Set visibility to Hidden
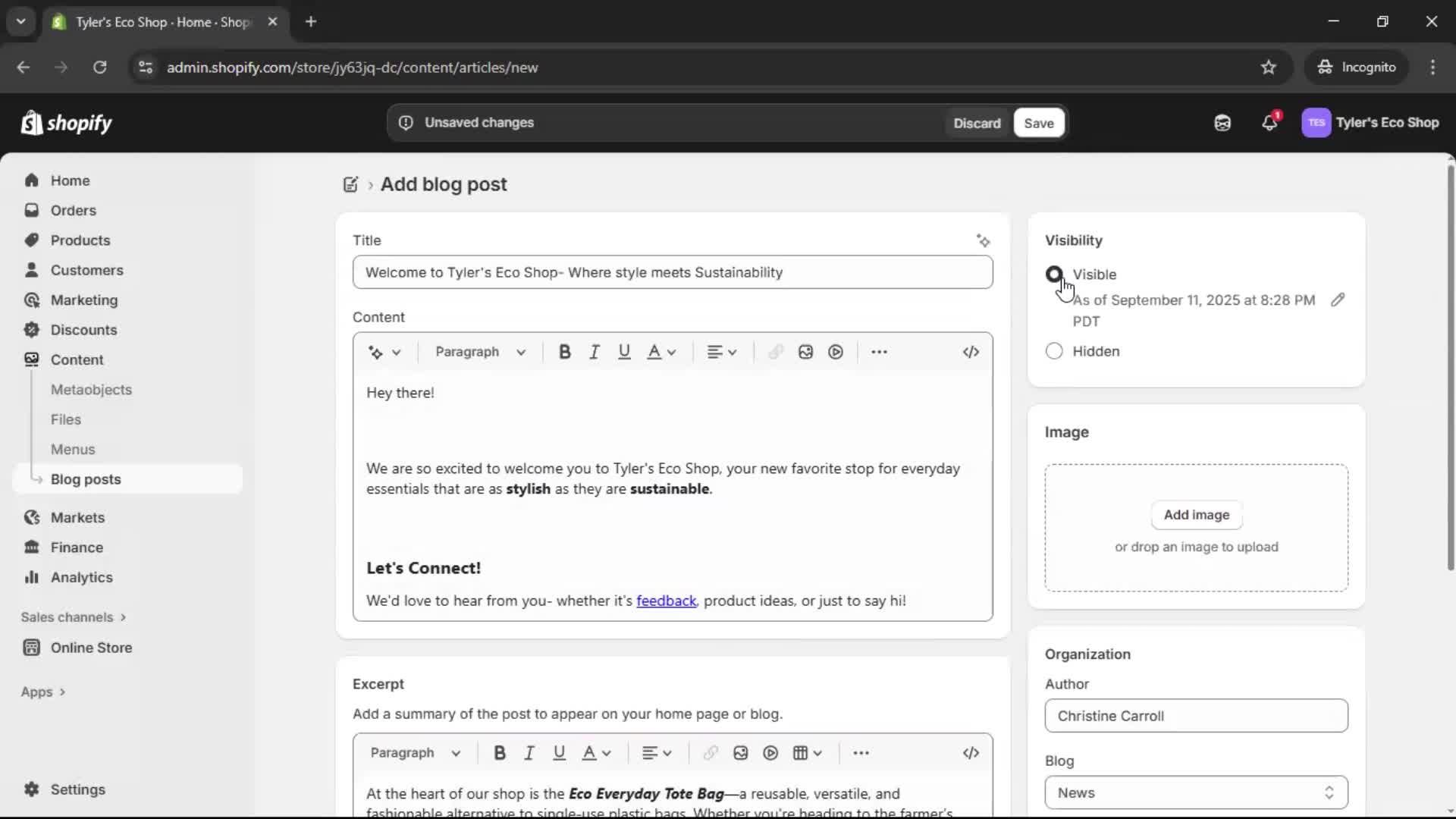 pyautogui.click(x=1054, y=351)
